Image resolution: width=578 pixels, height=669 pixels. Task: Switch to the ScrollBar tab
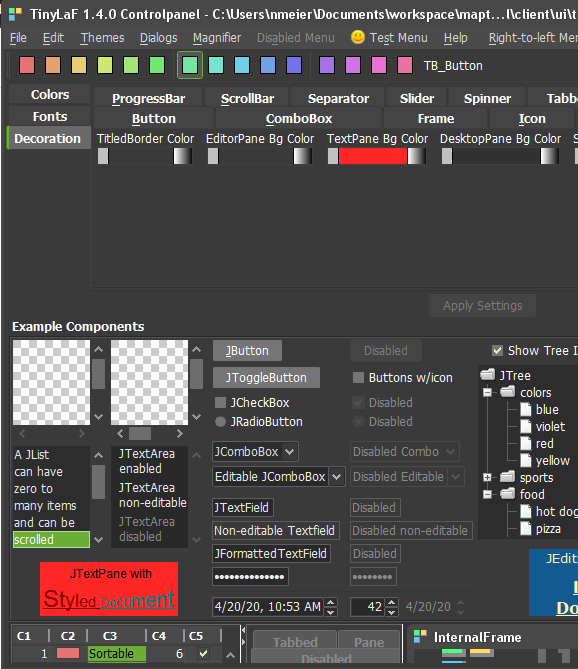[247, 98]
